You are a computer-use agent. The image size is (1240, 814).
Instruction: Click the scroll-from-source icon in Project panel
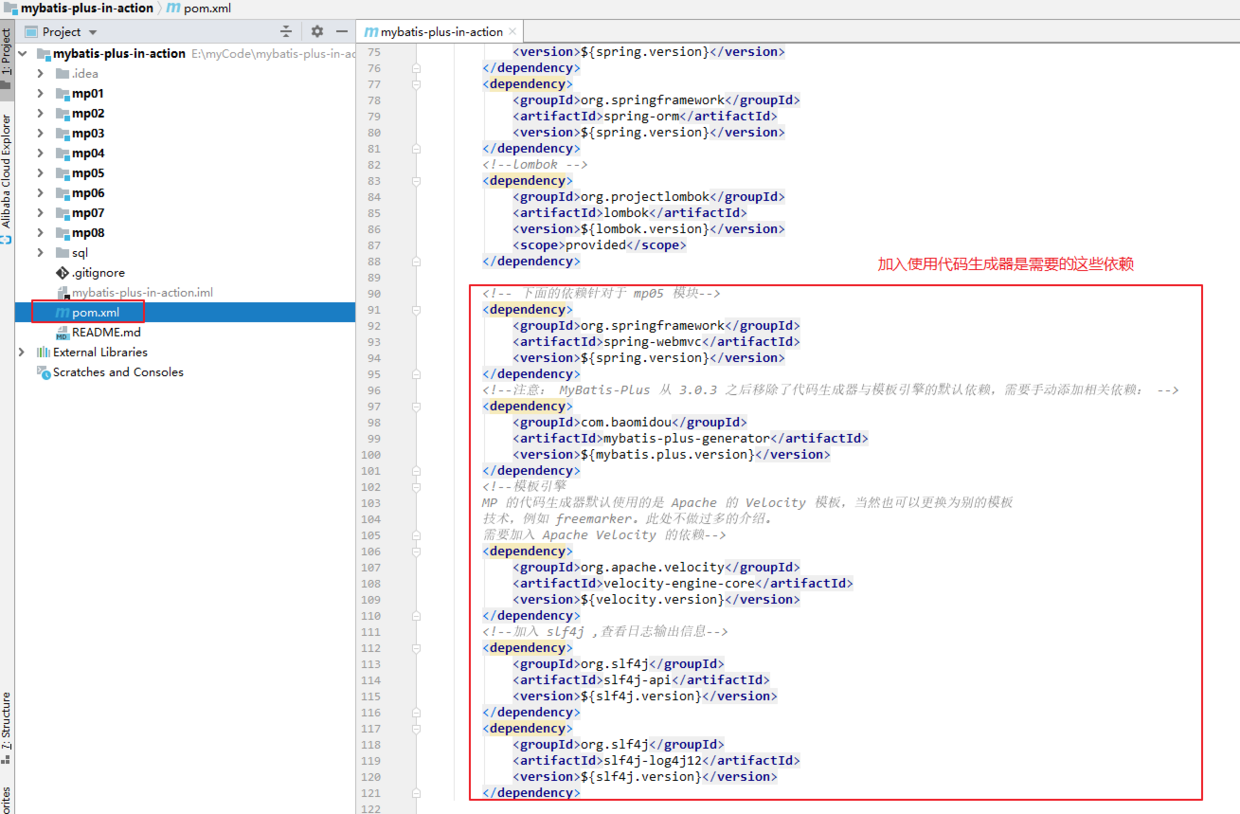point(286,32)
